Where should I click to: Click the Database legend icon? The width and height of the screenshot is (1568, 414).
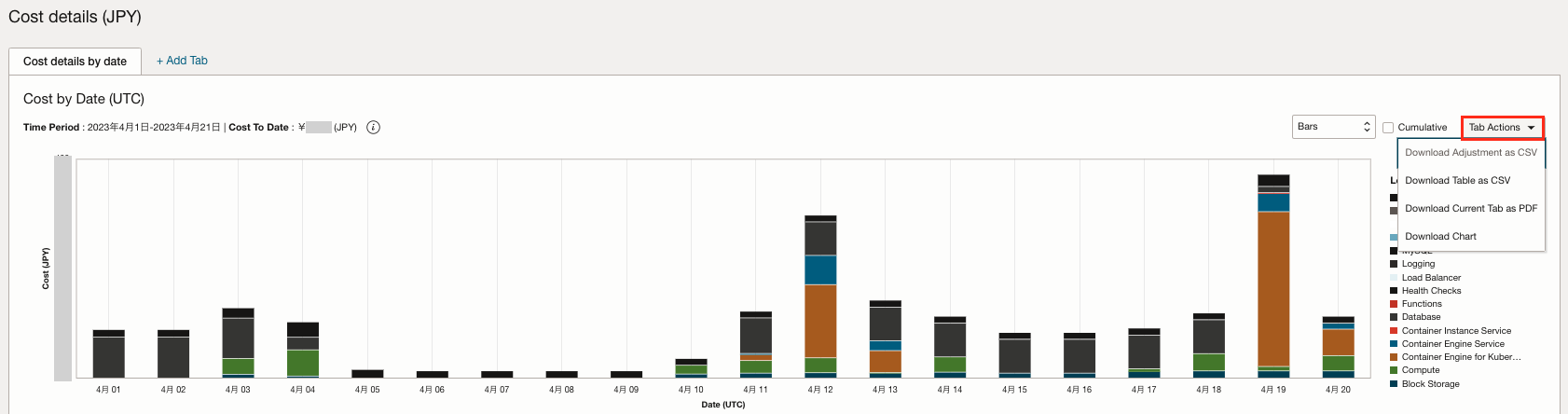click(1394, 317)
